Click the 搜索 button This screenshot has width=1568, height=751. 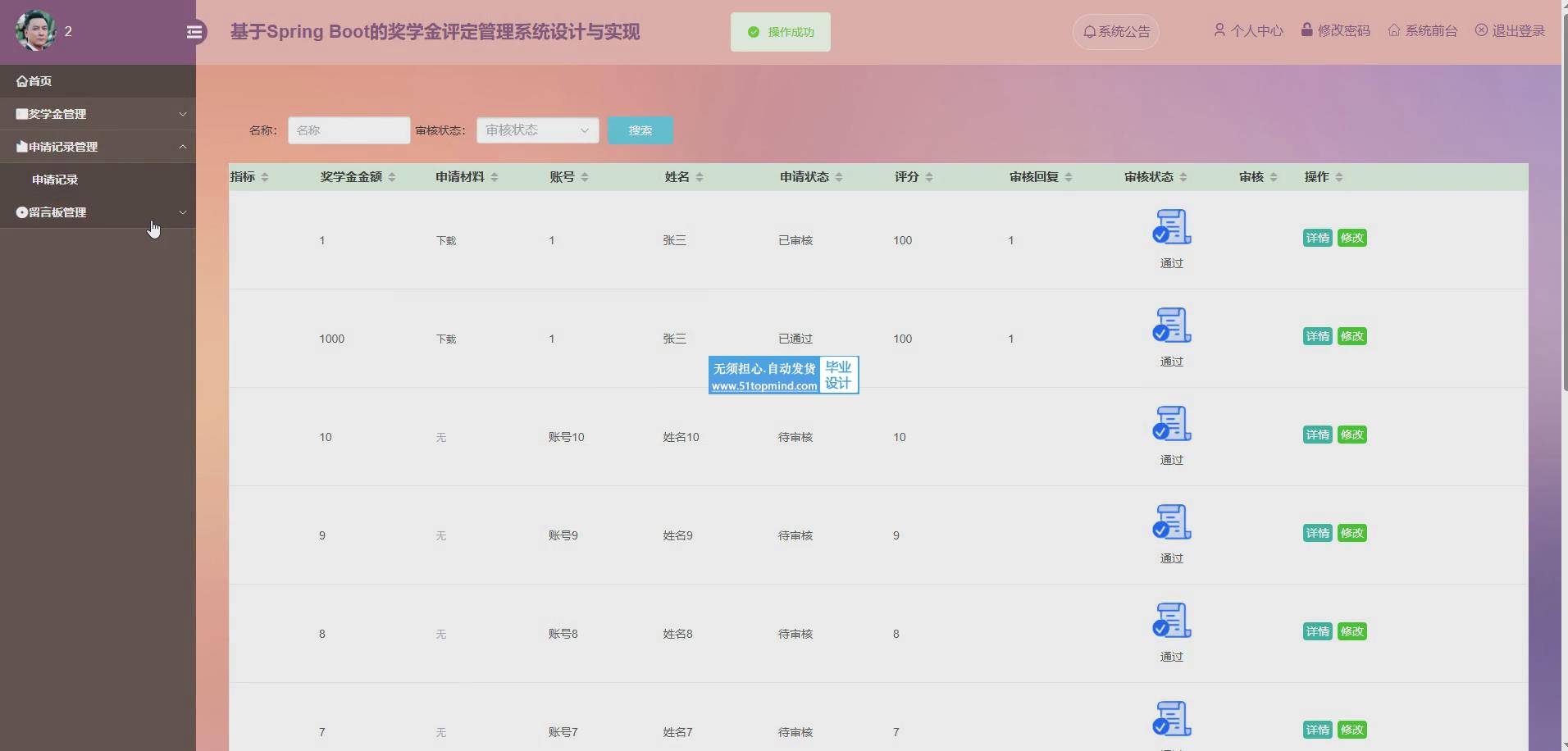tap(640, 130)
